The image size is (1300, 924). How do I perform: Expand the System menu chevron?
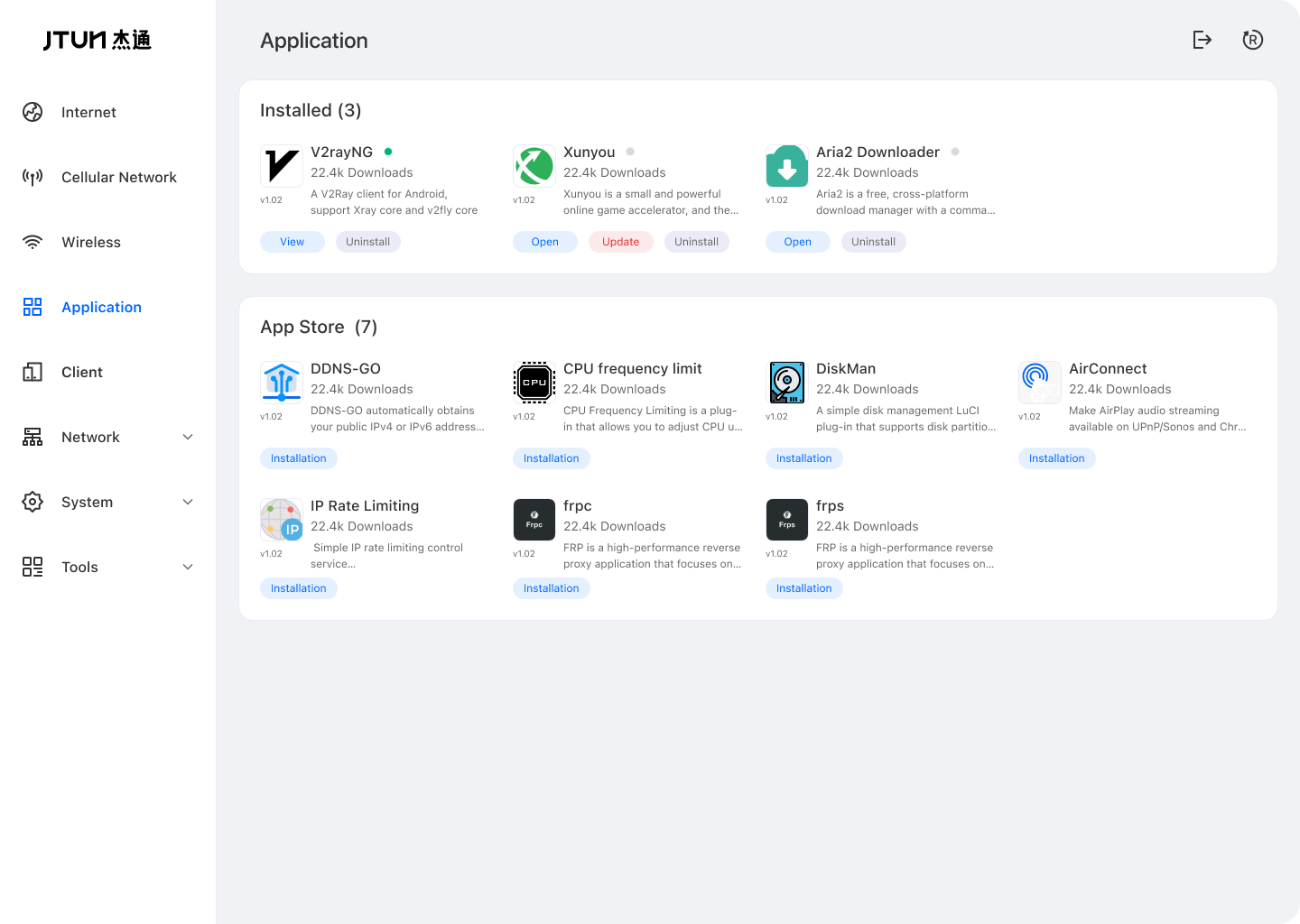[188, 502]
